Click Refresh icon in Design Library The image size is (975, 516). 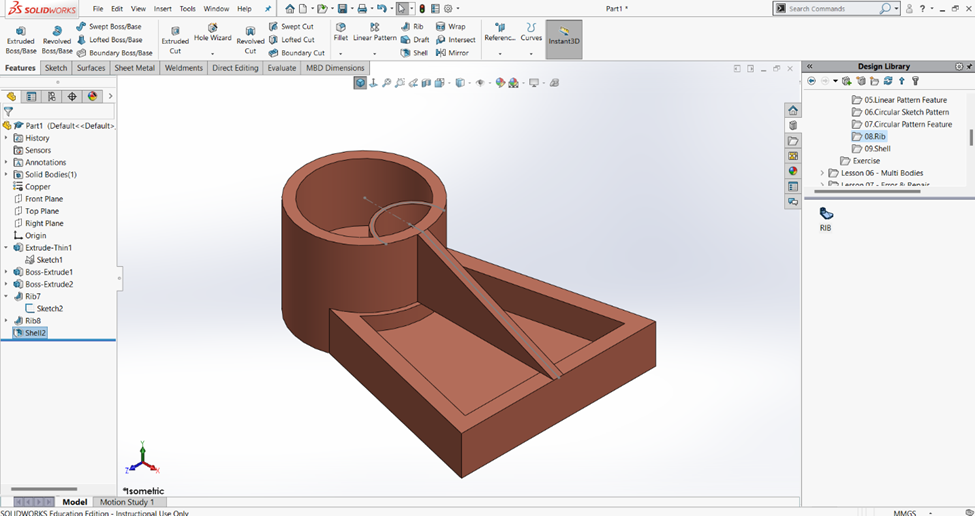(888, 81)
